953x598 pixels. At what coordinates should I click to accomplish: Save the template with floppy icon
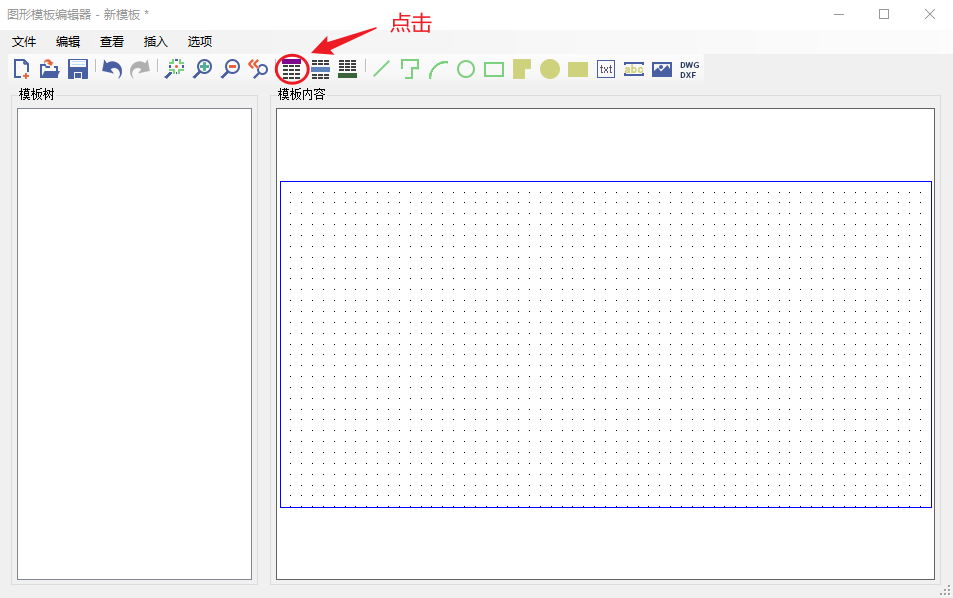[x=78, y=69]
